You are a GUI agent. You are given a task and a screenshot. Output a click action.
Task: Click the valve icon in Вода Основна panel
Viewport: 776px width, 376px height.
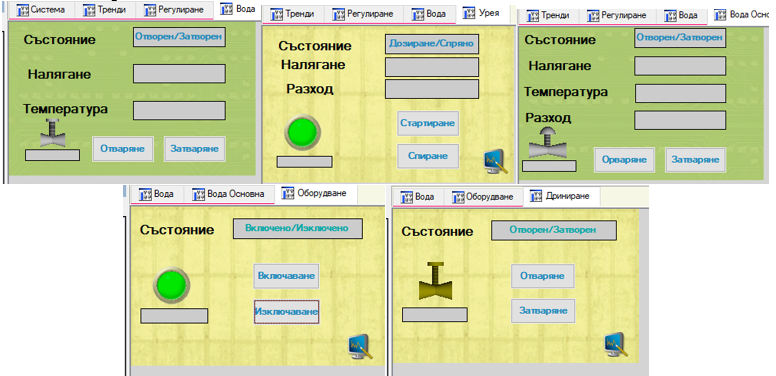(x=547, y=143)
